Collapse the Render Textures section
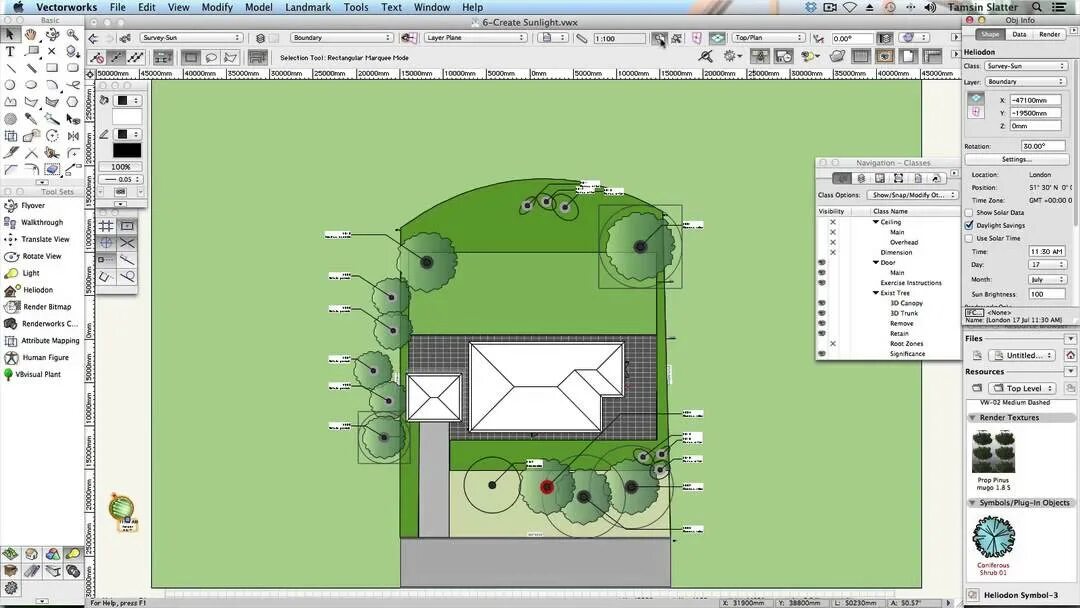Image resolution: width=1080 pixels, height=608 pixels. point(973,418)
